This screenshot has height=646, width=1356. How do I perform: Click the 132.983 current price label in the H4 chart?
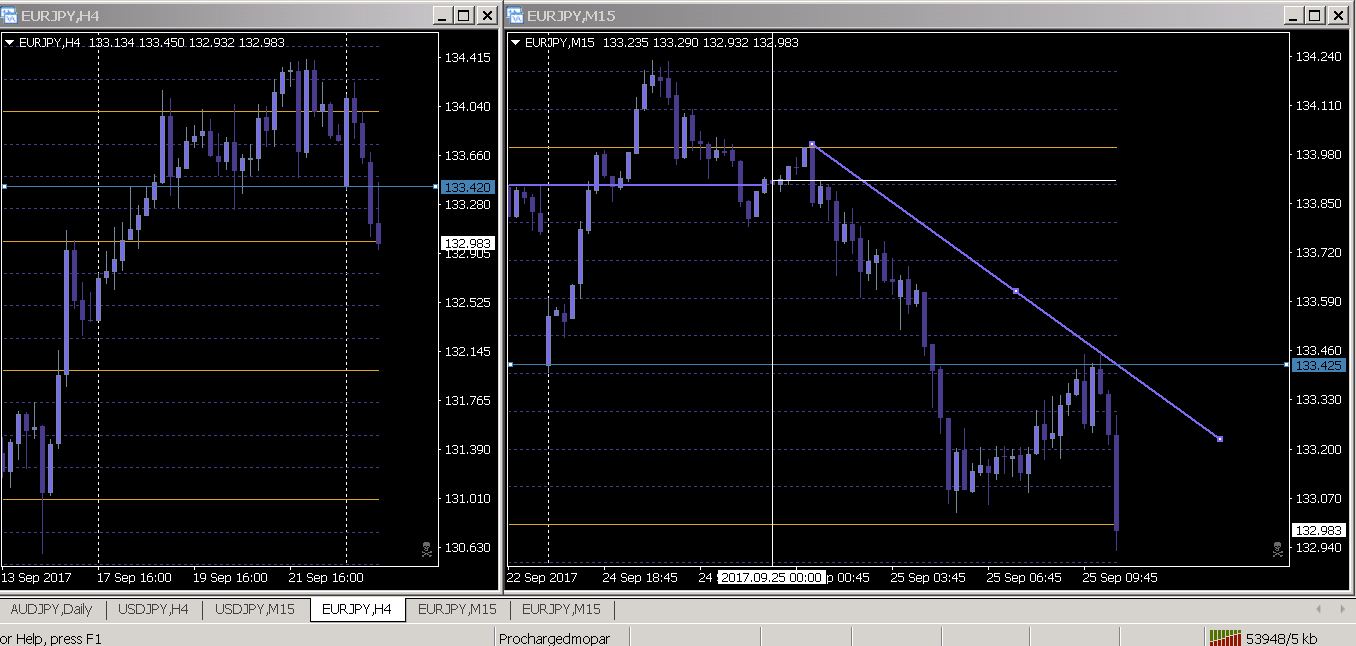[467, 243]
